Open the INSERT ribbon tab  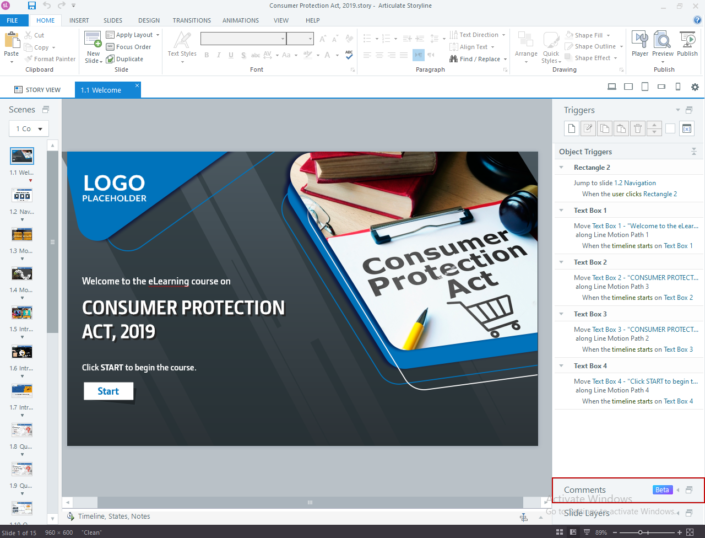79,20
